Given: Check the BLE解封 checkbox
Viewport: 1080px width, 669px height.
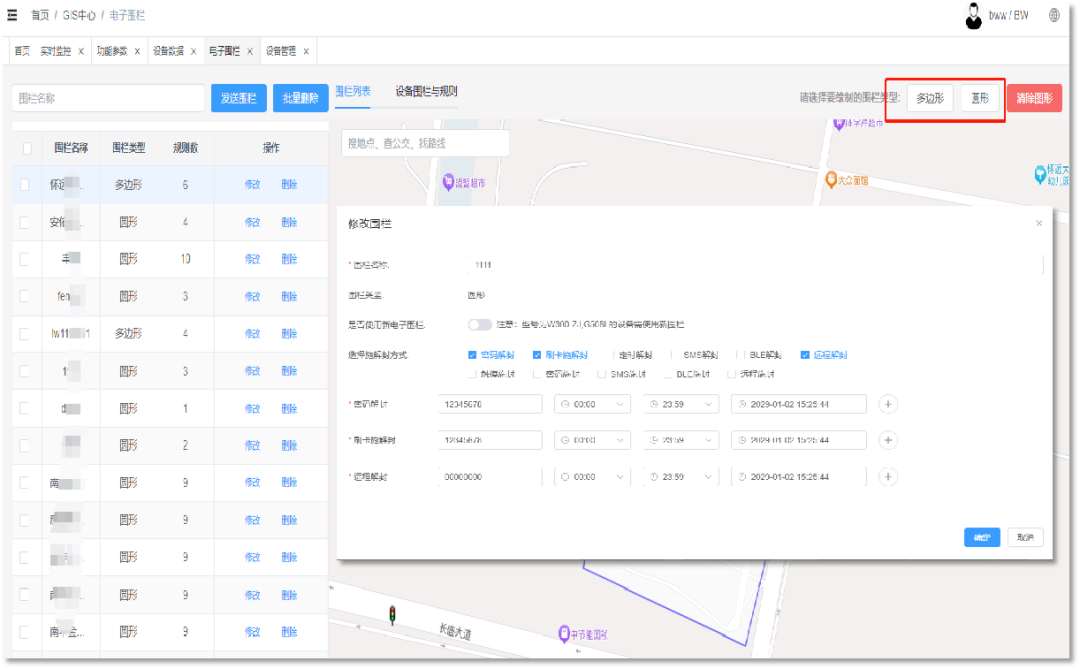Looking at the screenshot, I should [739, 355].
